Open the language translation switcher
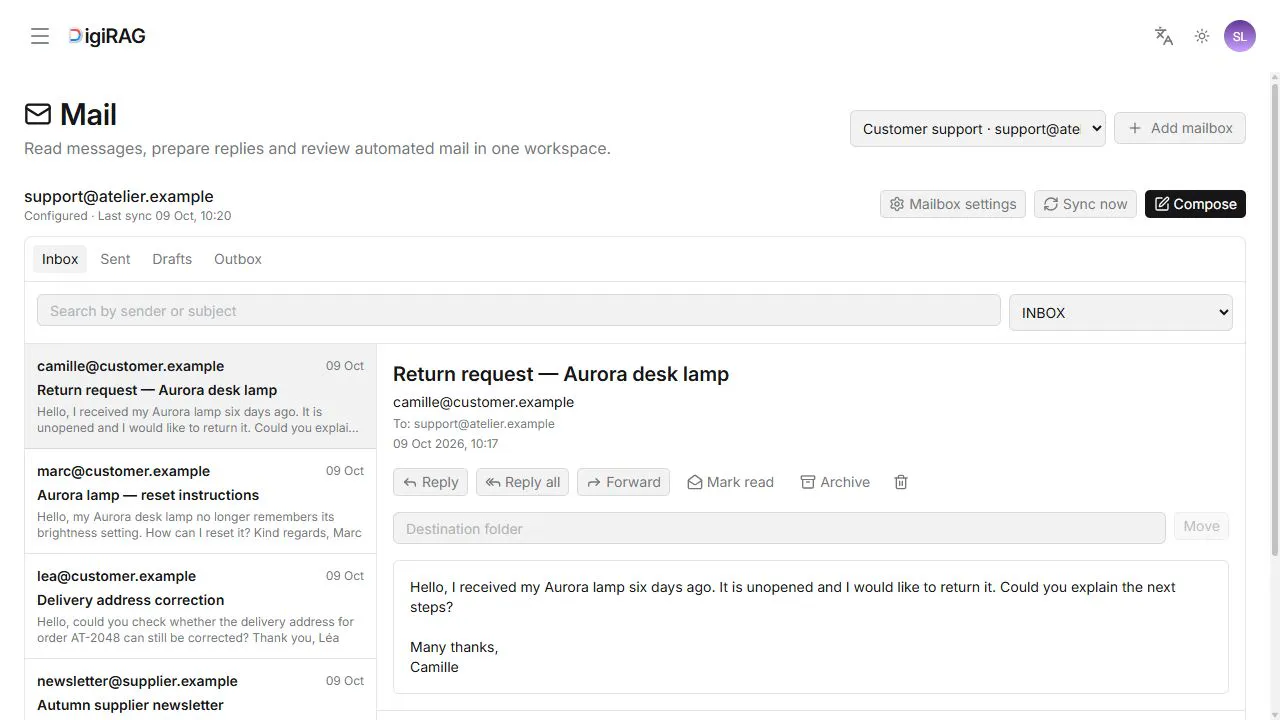Screen dimensions: 1280x720 pyautogui.click(x=1164, y=36)
